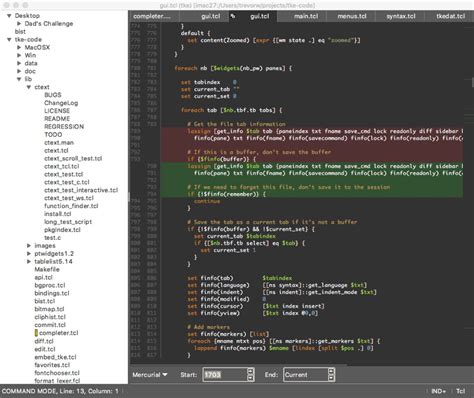The image size is (474, 398).
Task: Select long_test_script file
Action: [x=68, y=222]
